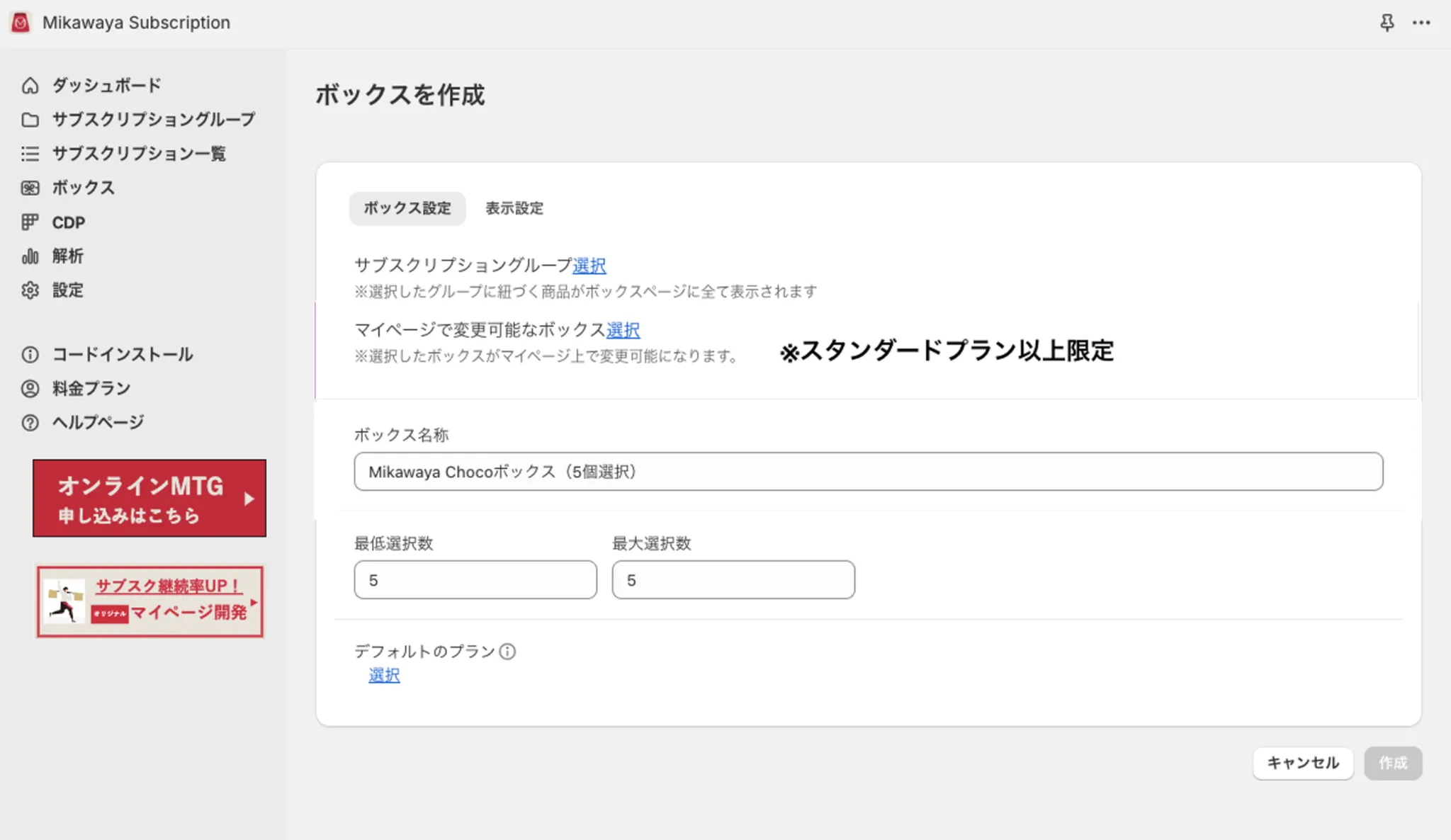Switch to the 表示設定 tab
The height and width of the screenshot is (840, 1451).
514,208
